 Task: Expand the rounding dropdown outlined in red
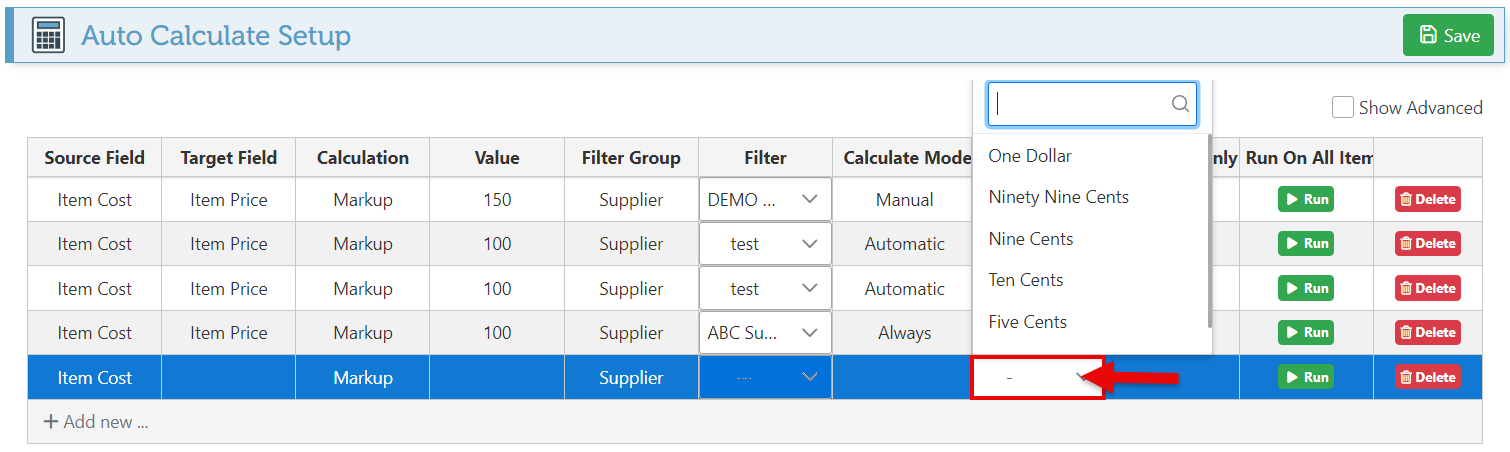pyautogui.click(x=1037, y=377)
